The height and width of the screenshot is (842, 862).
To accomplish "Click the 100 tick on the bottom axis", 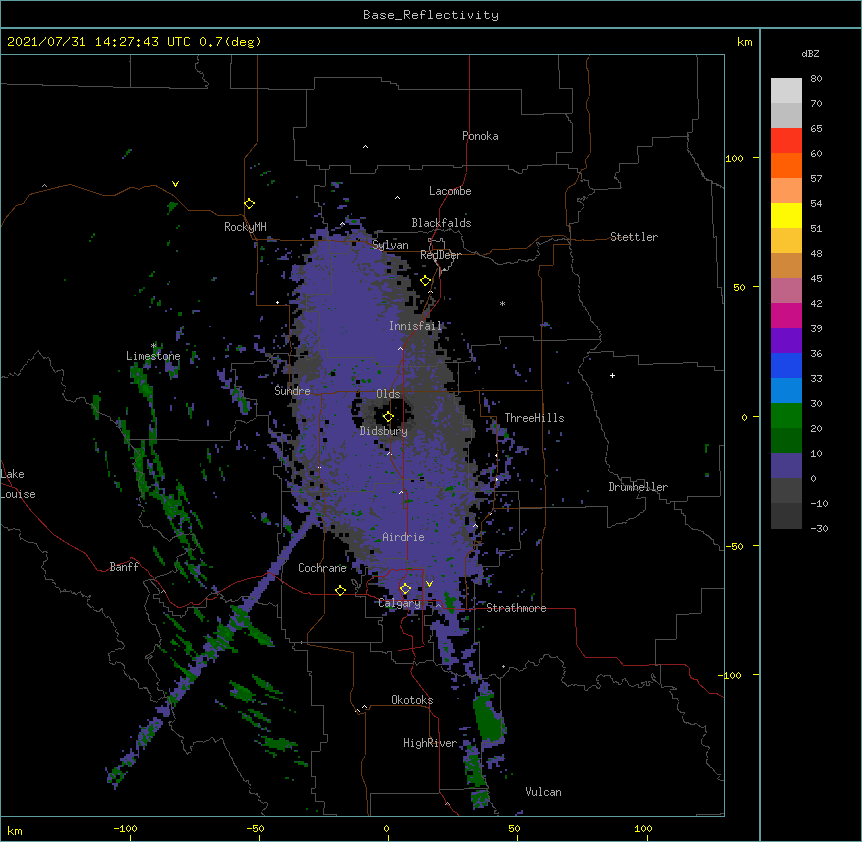I will point(643,829).
